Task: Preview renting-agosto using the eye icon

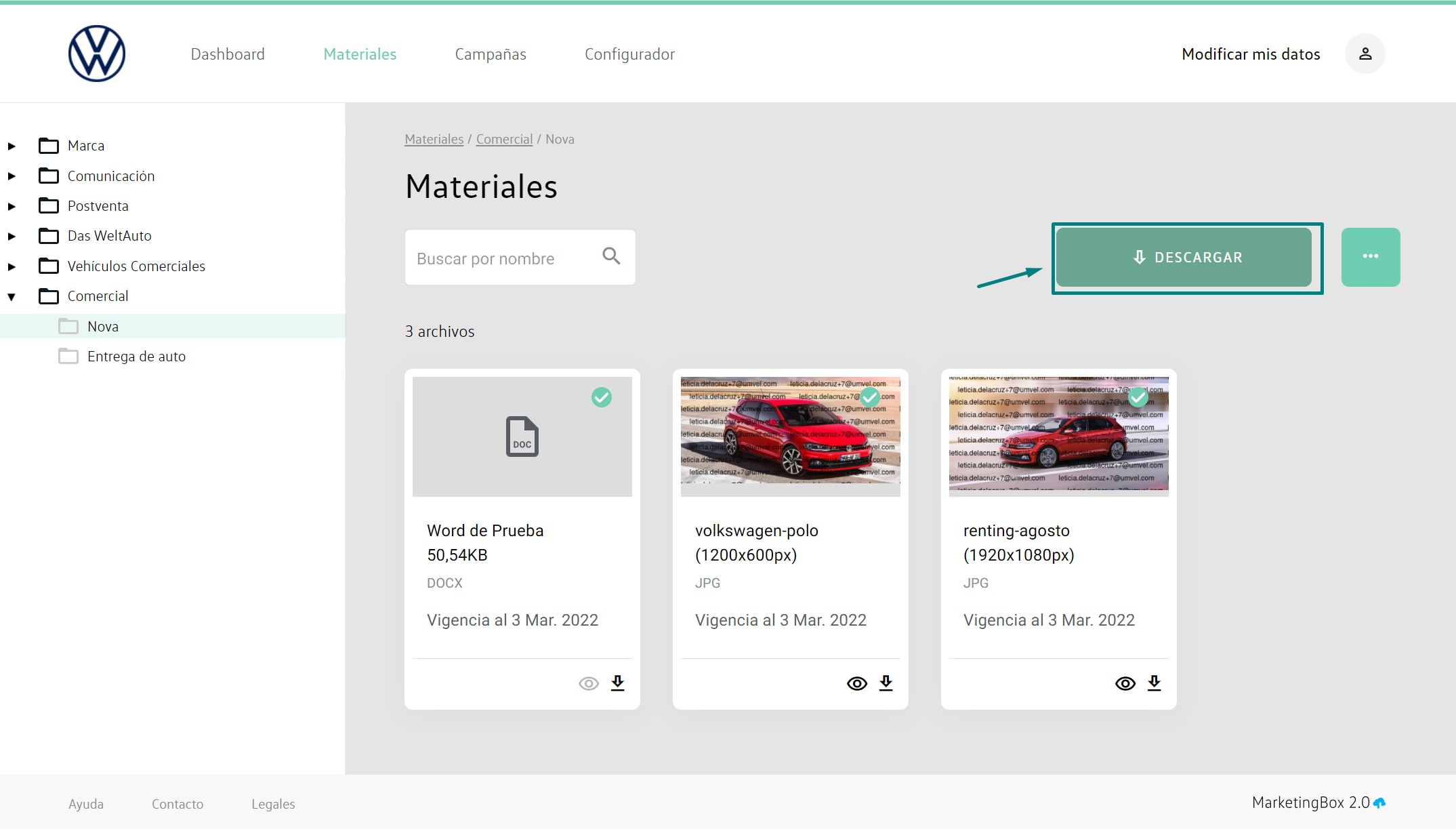Action: point(1125,683)
